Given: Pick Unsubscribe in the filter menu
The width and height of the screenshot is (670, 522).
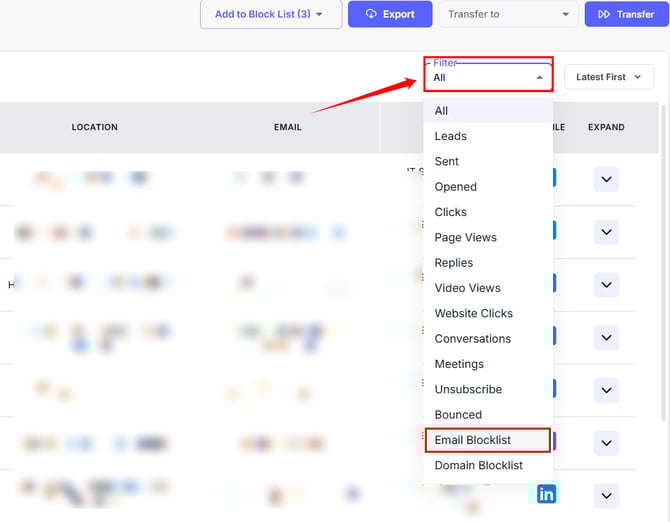Looking at the screenshot, I should click(468, 389).
